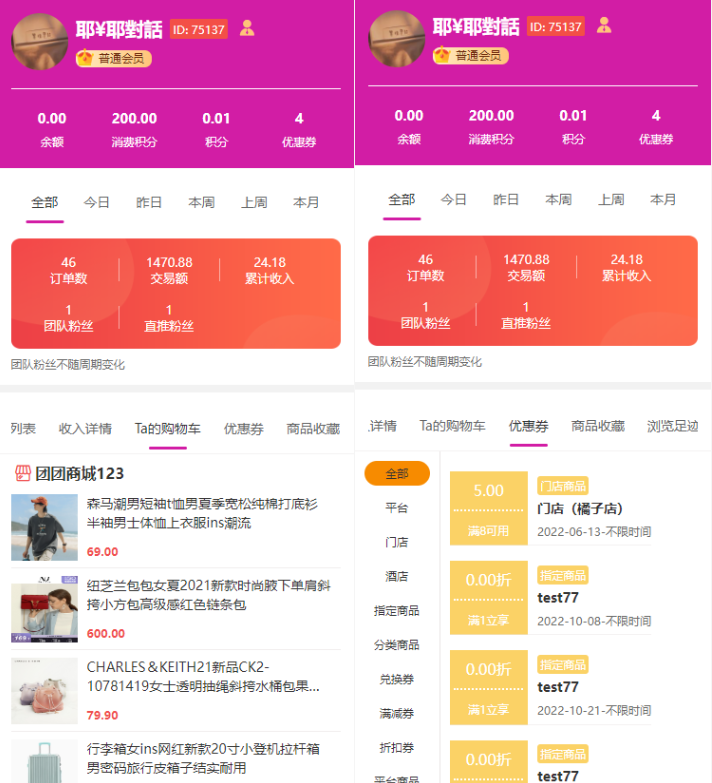Open the 团团商城123 store icon

click(x=22, y=473)
